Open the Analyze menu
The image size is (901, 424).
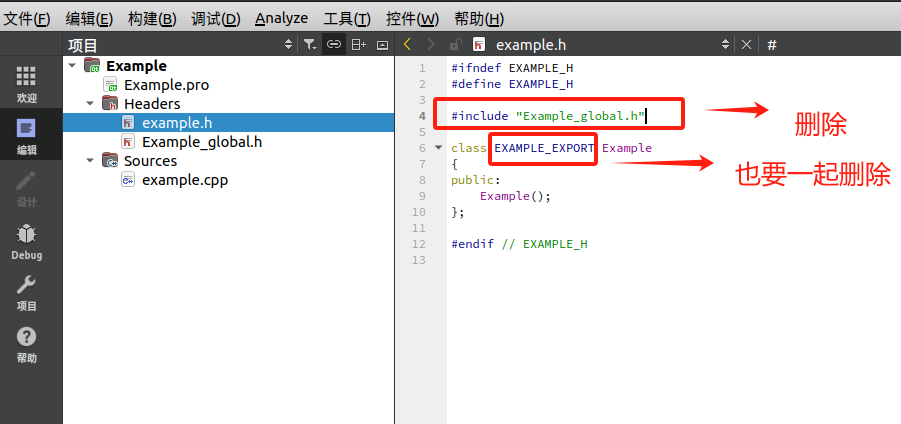282,19
